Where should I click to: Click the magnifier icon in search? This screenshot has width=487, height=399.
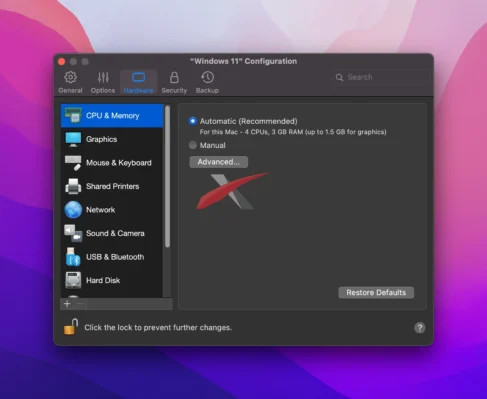[339, 77]
